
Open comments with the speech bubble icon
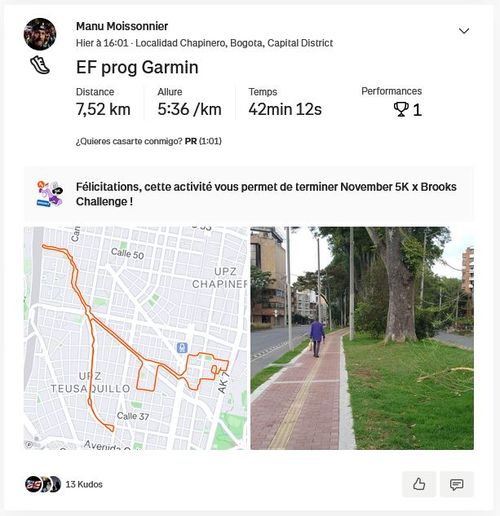(456, 484)
